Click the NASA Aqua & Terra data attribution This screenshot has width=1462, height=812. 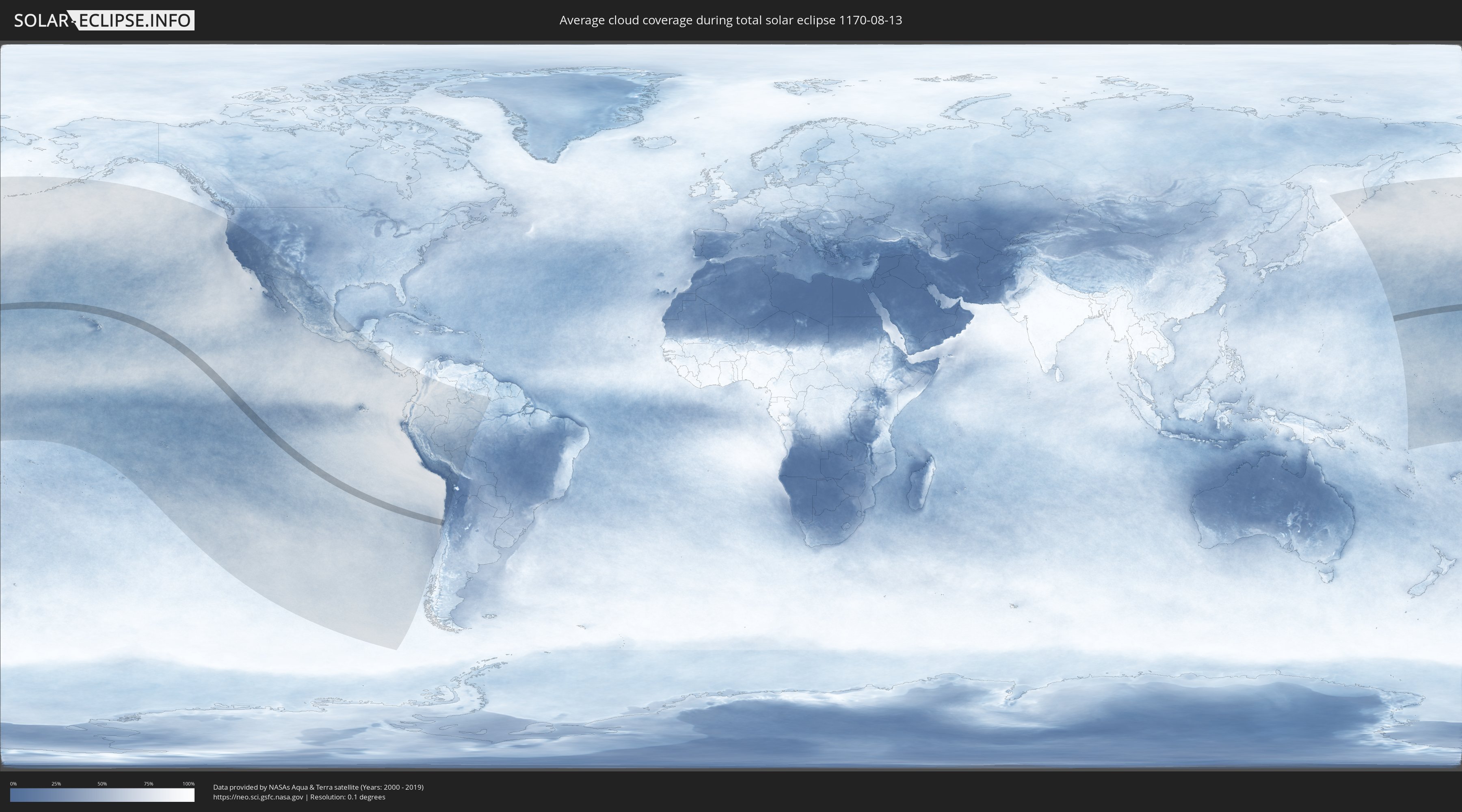click(x=318, y=787)
